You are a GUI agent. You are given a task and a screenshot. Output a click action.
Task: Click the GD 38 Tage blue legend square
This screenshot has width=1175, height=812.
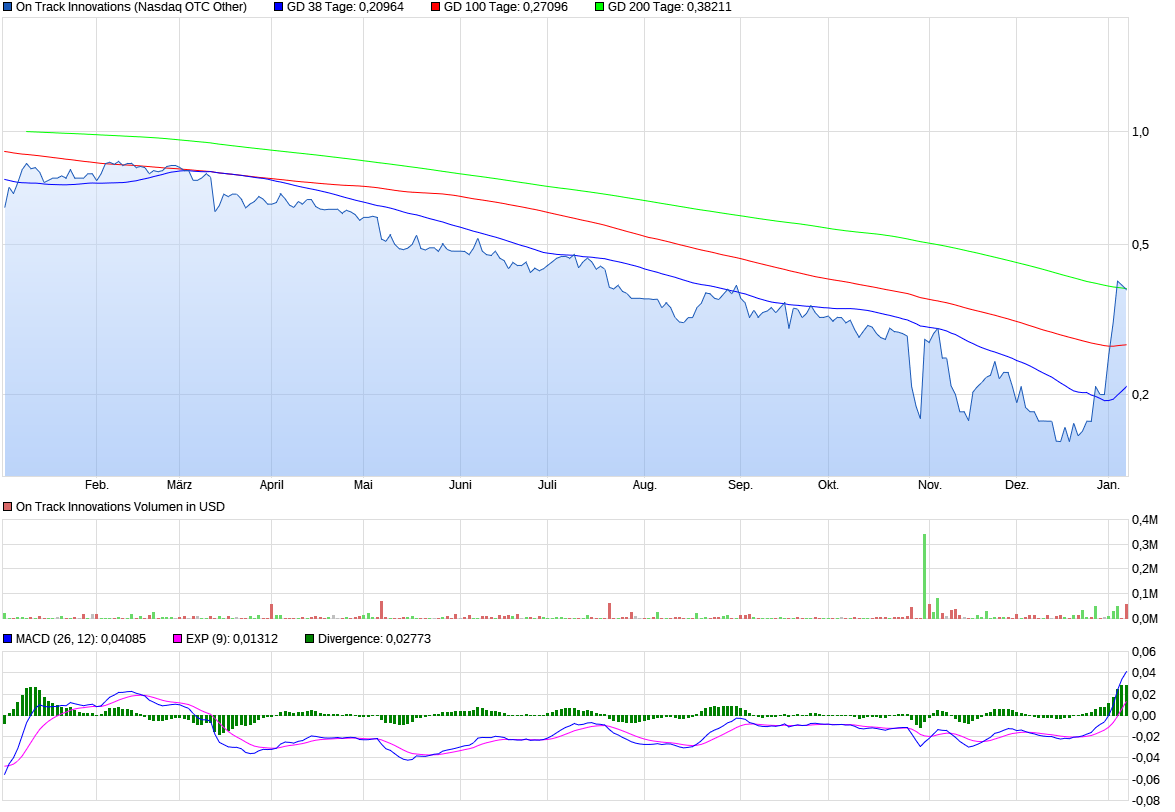click(x=279, y=7)
